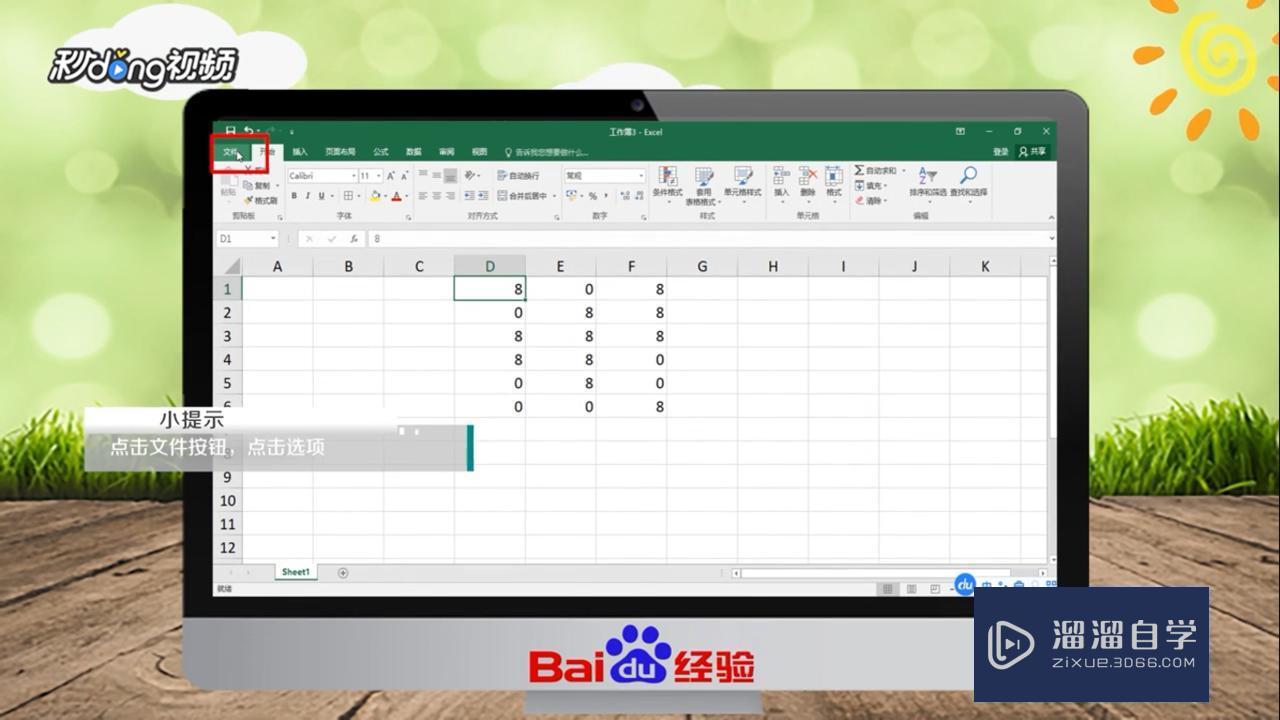Click the Save icon in quick access toolbar
This screenshot has width=1280, height=720.
(230, 131)
